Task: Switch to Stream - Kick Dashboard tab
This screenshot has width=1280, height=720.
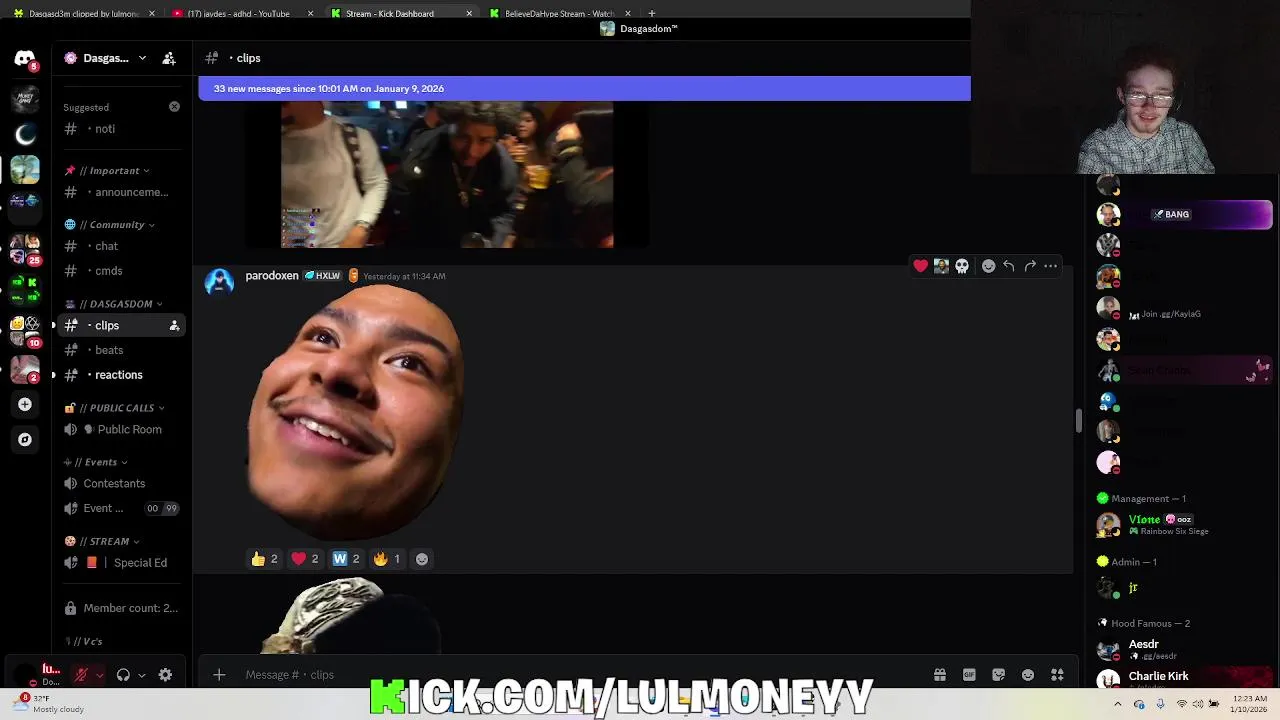Action: pyautogui.click(x=400, y=13)
